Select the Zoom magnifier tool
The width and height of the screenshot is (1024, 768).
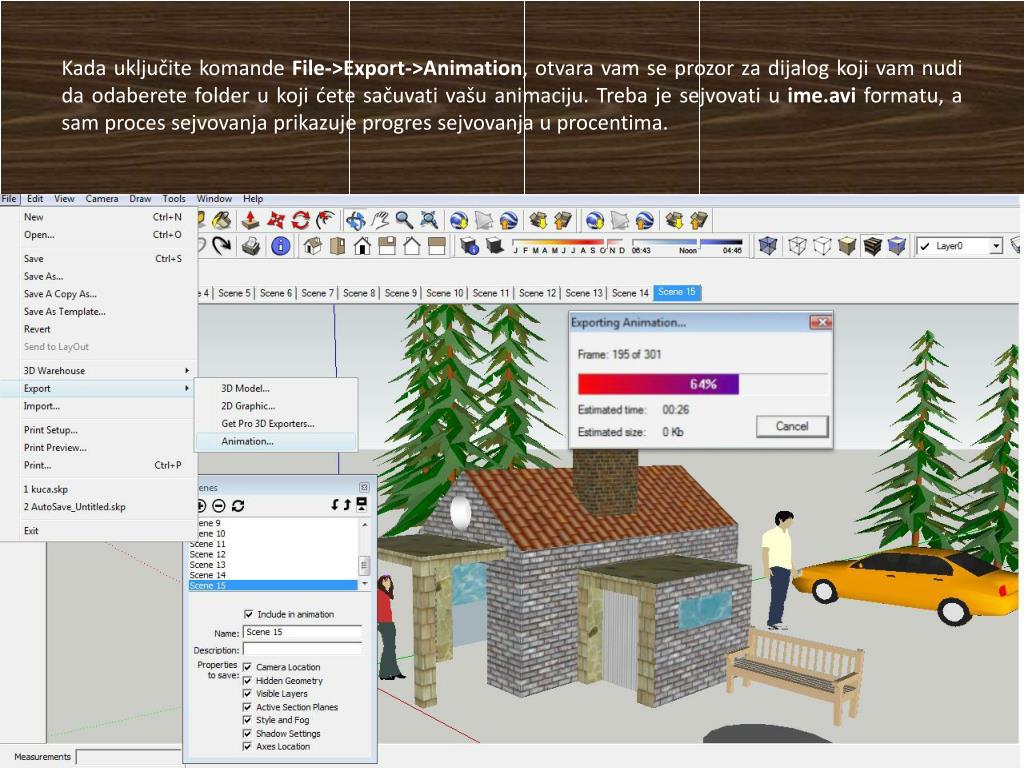(404, 221)
